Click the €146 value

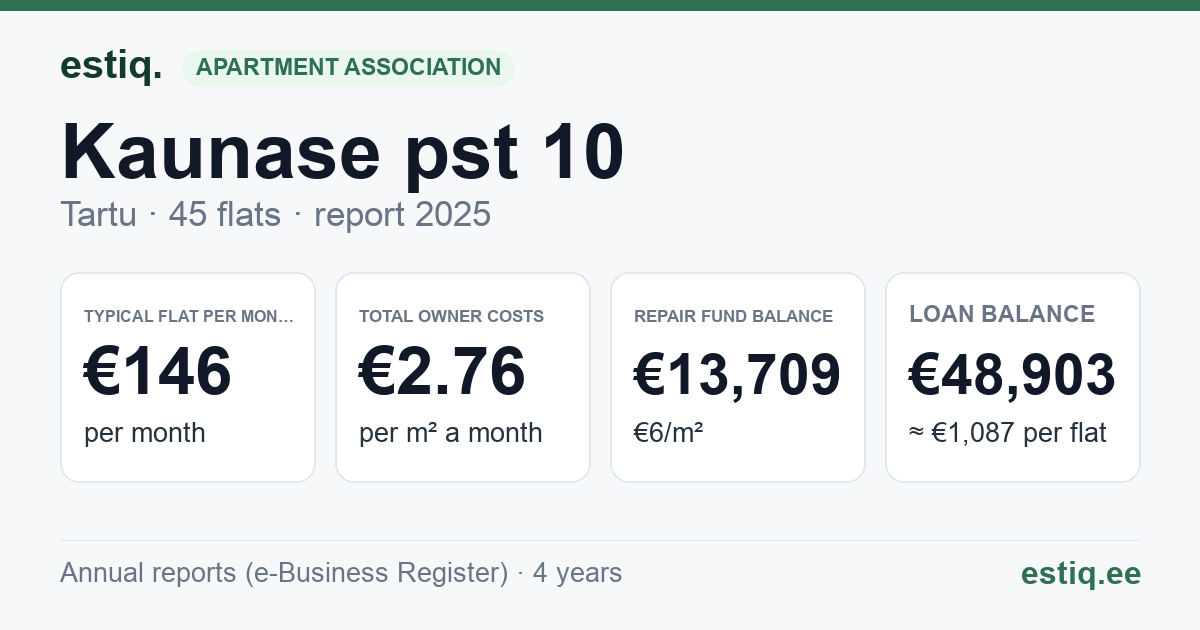(x=158, y=372)
